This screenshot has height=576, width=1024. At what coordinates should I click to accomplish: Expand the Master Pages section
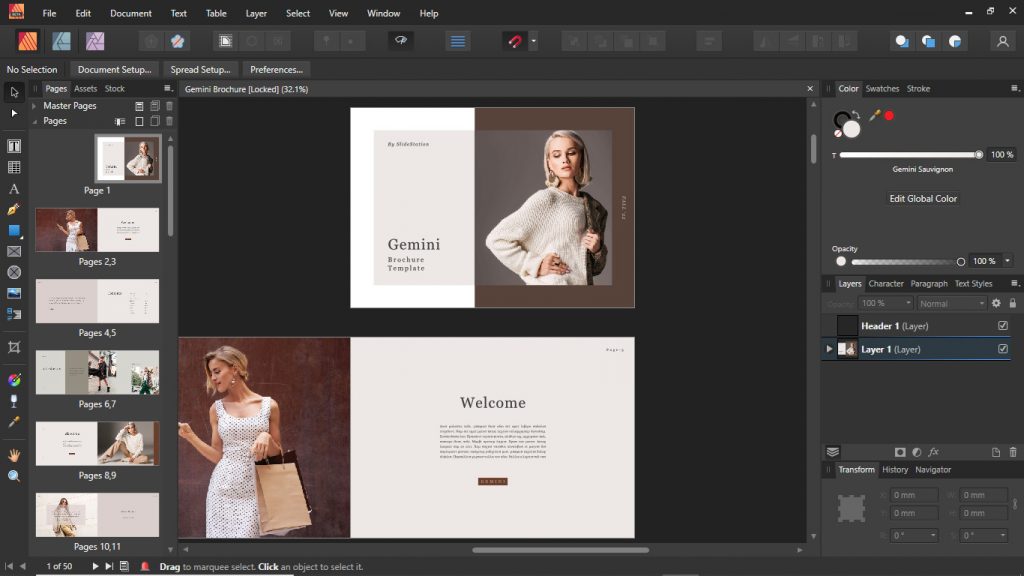[x=35, y=106]
